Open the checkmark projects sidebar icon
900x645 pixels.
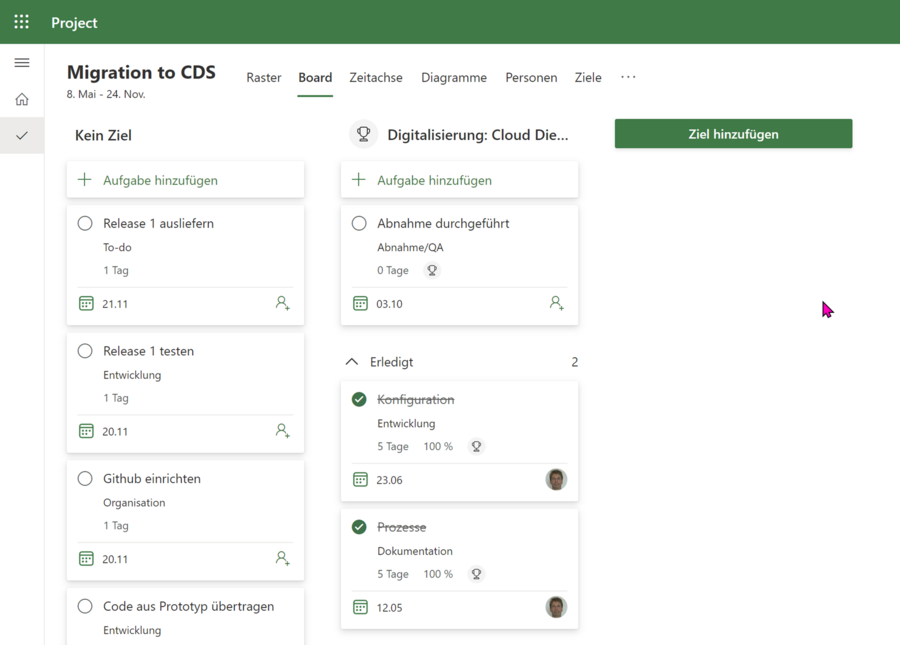(x=22, y=136)
